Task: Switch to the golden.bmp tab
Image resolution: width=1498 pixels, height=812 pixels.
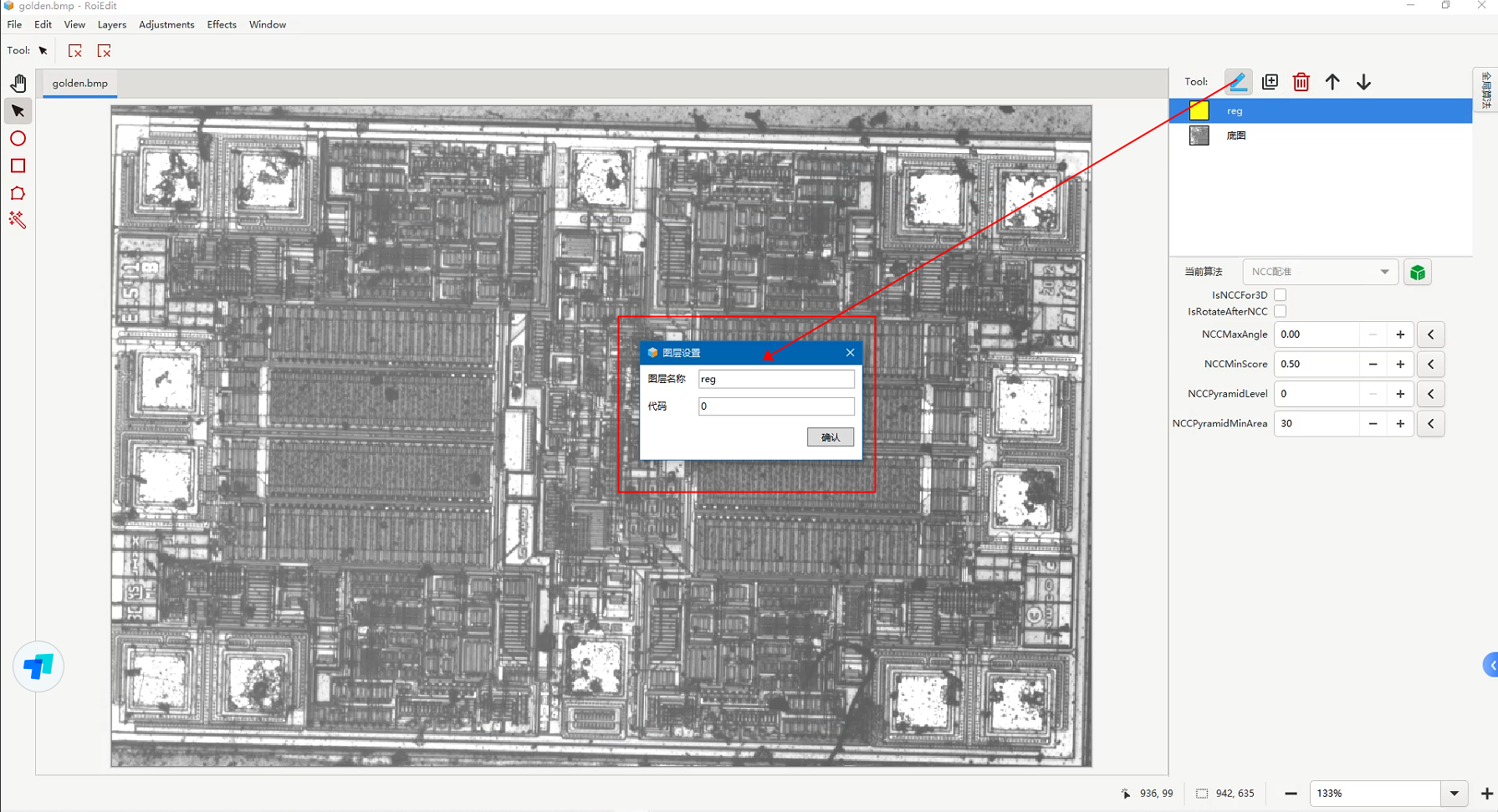Action: pos(80,84)
